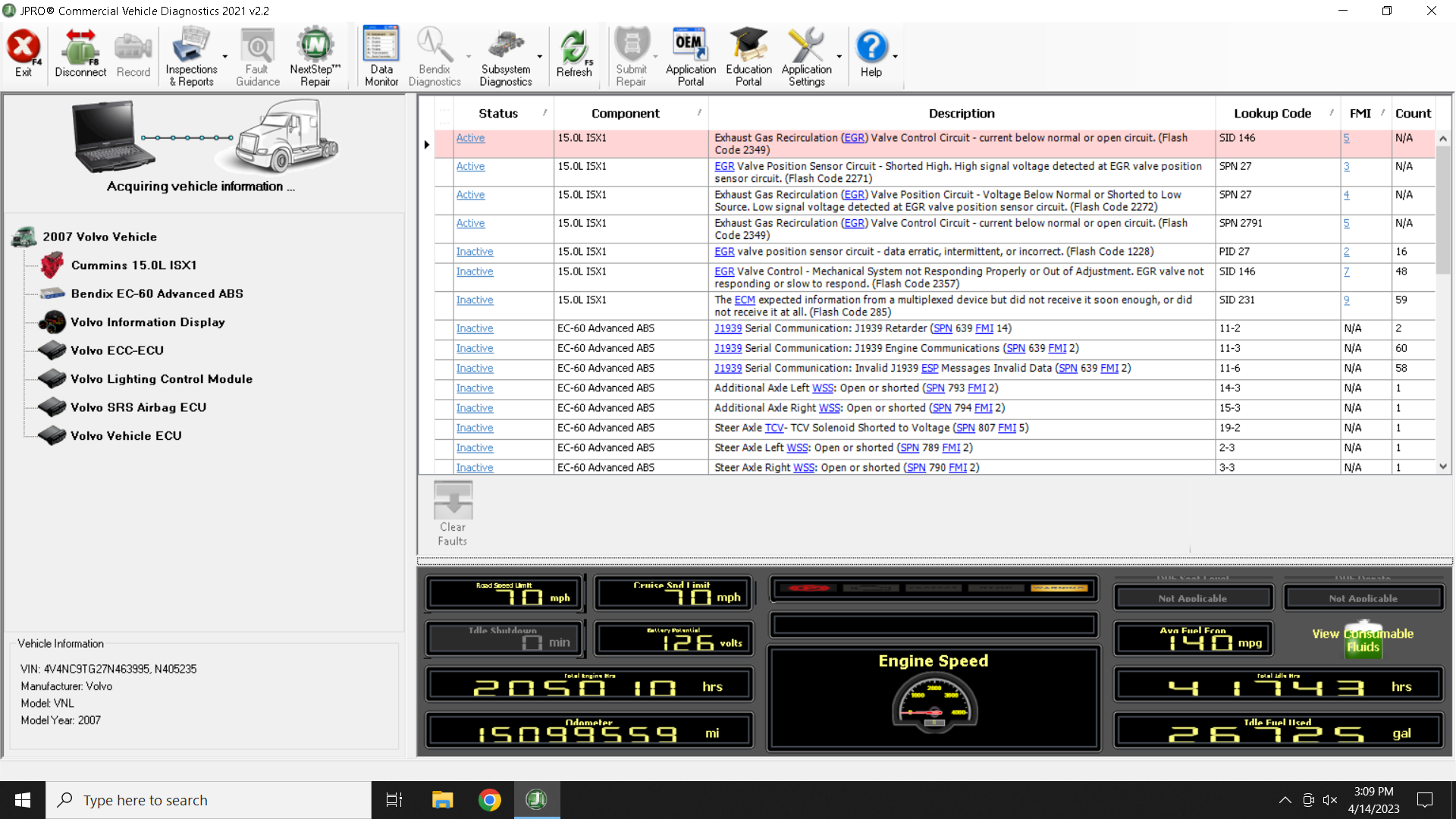1456x819 pixels.
Task: Open File Explorer from taskbar
Action: pos(442,800)
